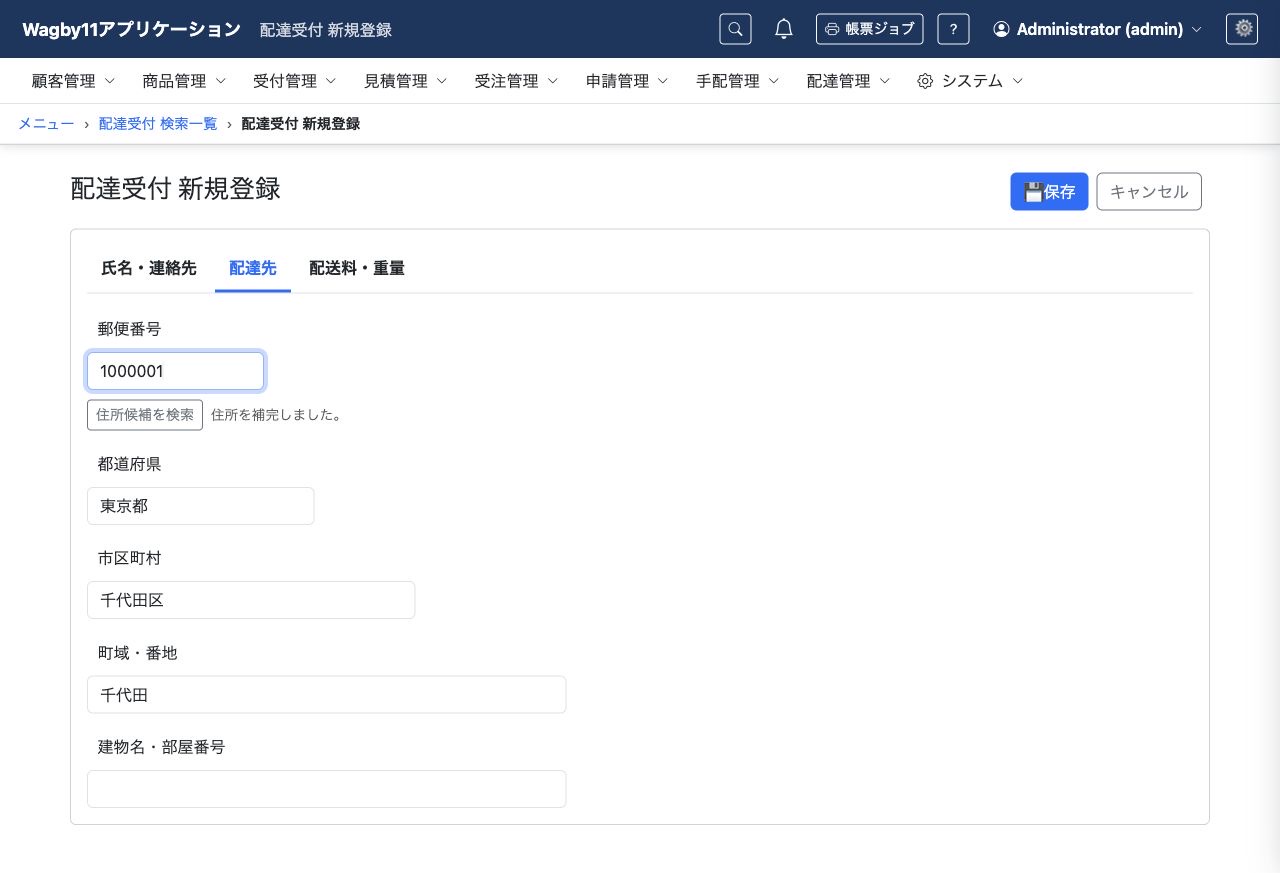The height and width of the screenshot is (873, 1280).
Task: Expand the Administrator (admin) user menu
Action: (x=1097, y=29)
